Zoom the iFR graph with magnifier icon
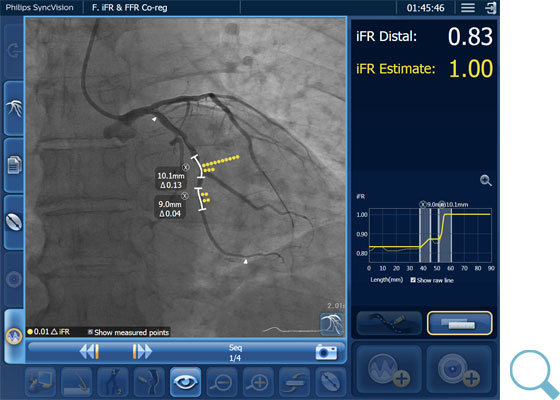Viewport: 560px width, 400px height. click(x=486, y=181)
